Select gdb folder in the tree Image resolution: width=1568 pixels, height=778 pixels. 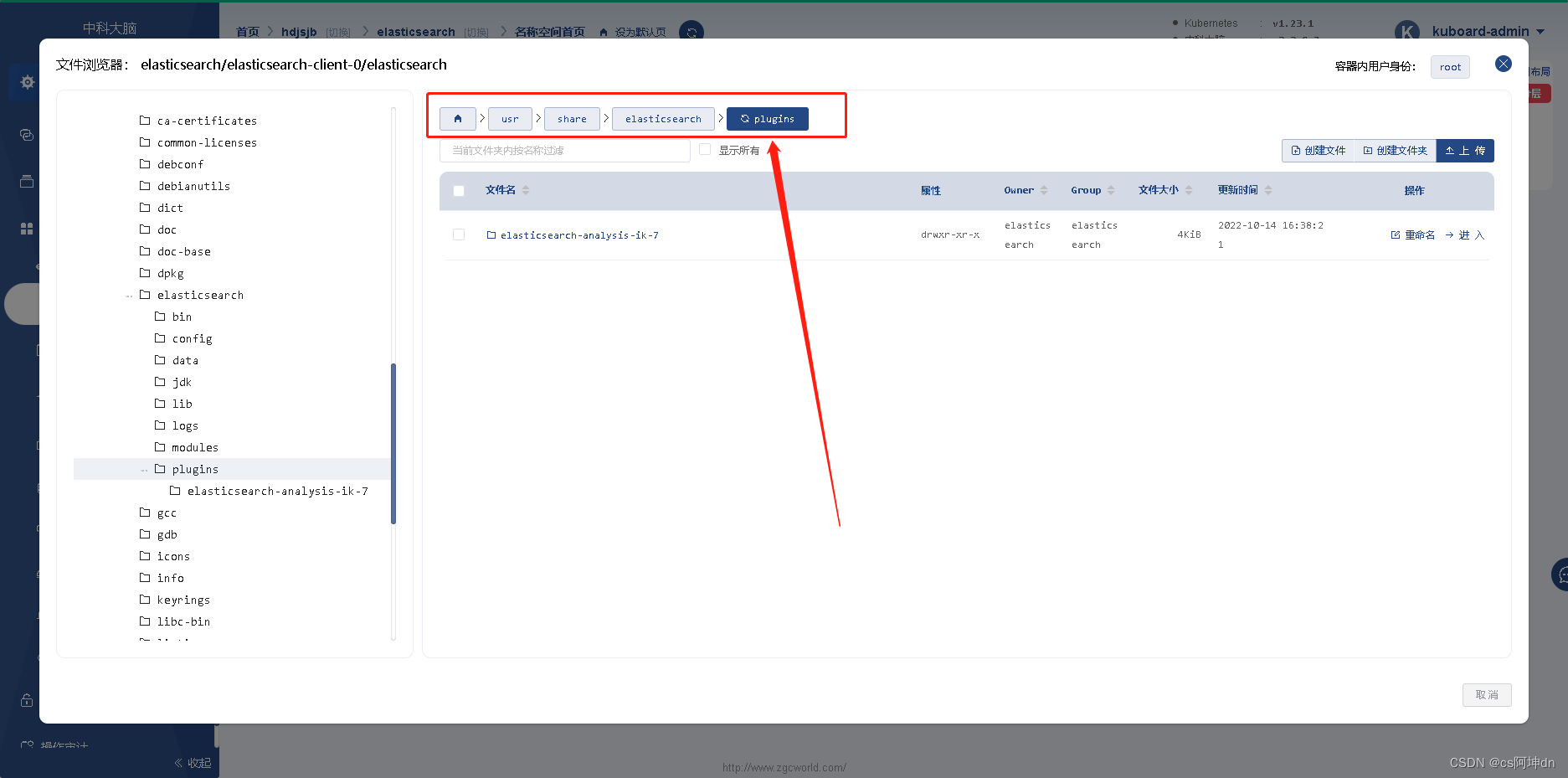(x=167, y=534)
